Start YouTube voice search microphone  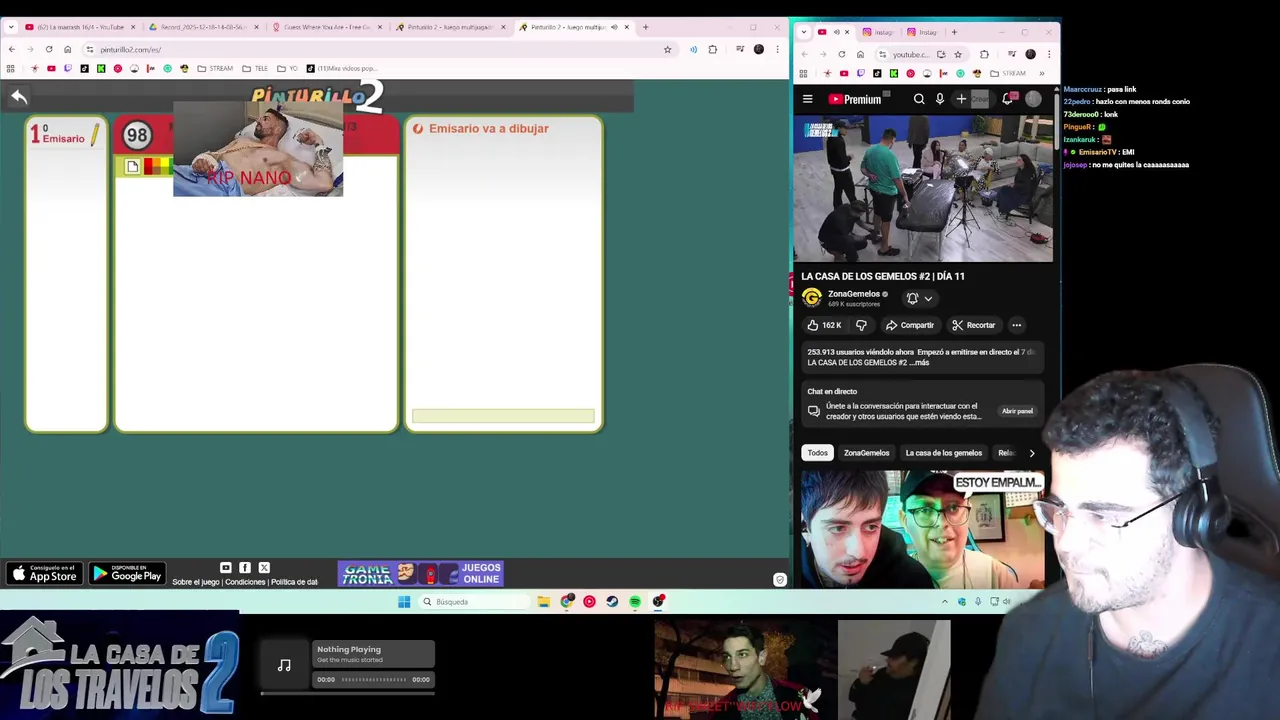[x=940, y=99]
